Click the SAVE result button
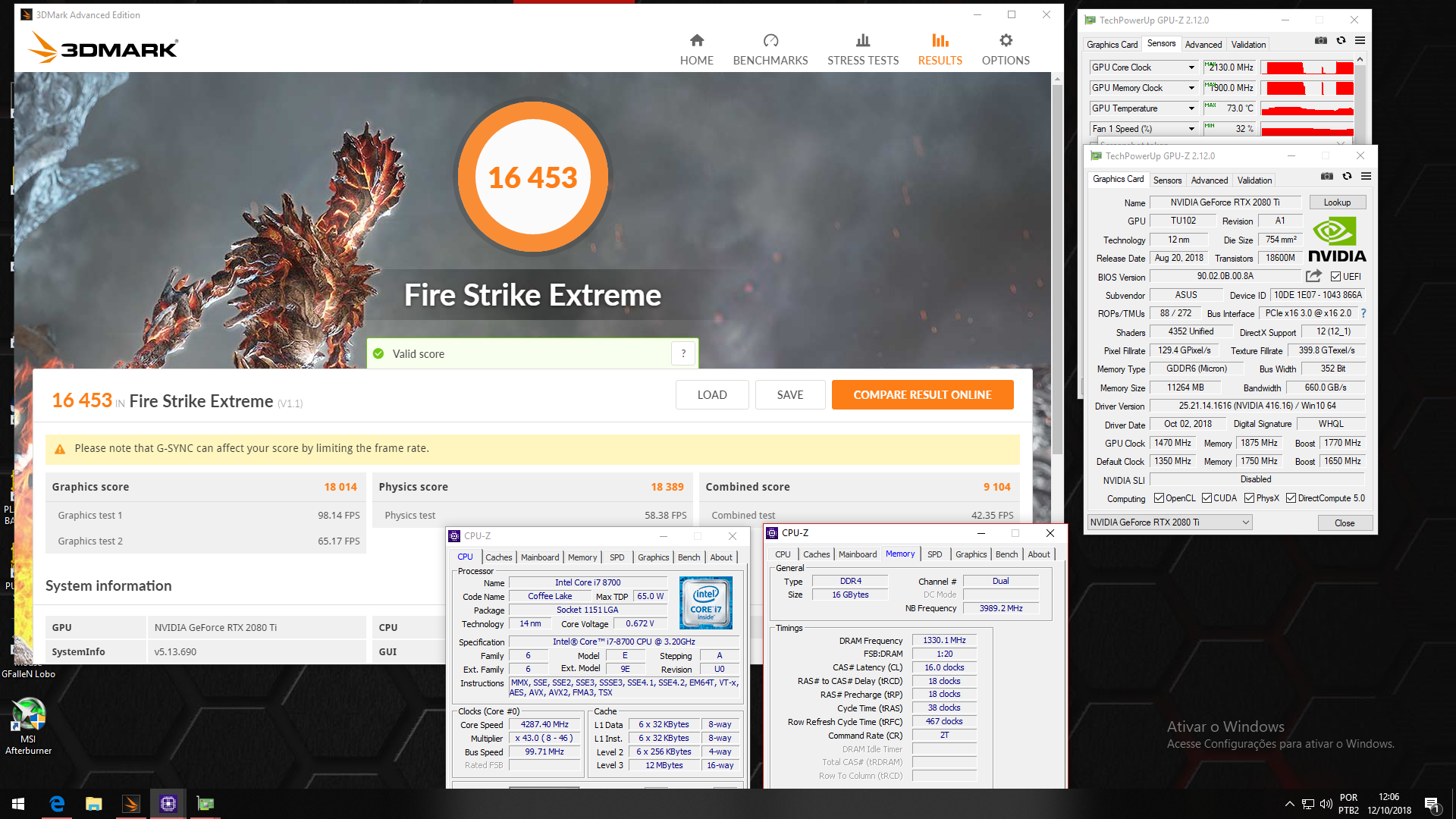 [790, 395]
